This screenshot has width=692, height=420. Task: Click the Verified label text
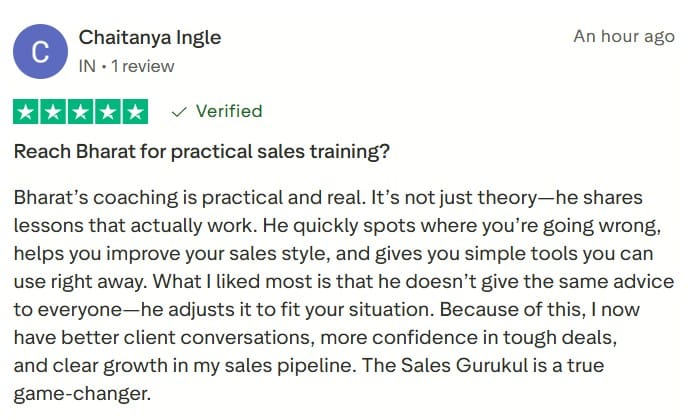229,111
